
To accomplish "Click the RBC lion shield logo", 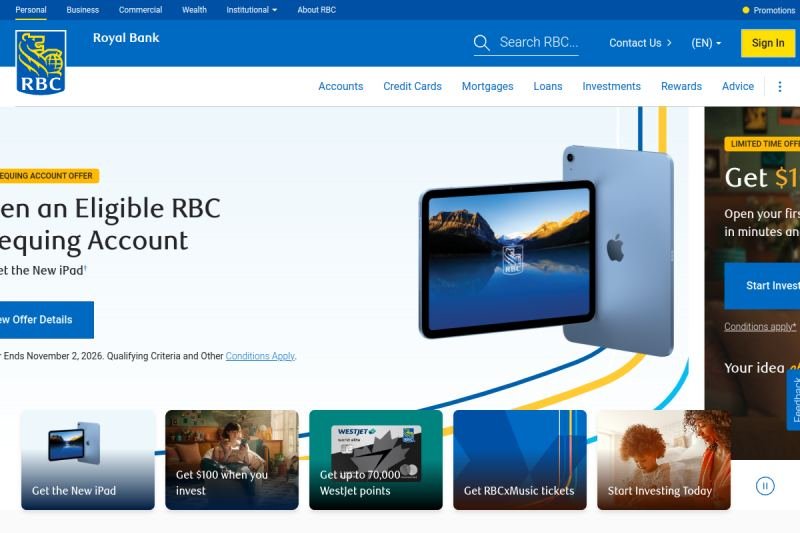I will 41,62.
